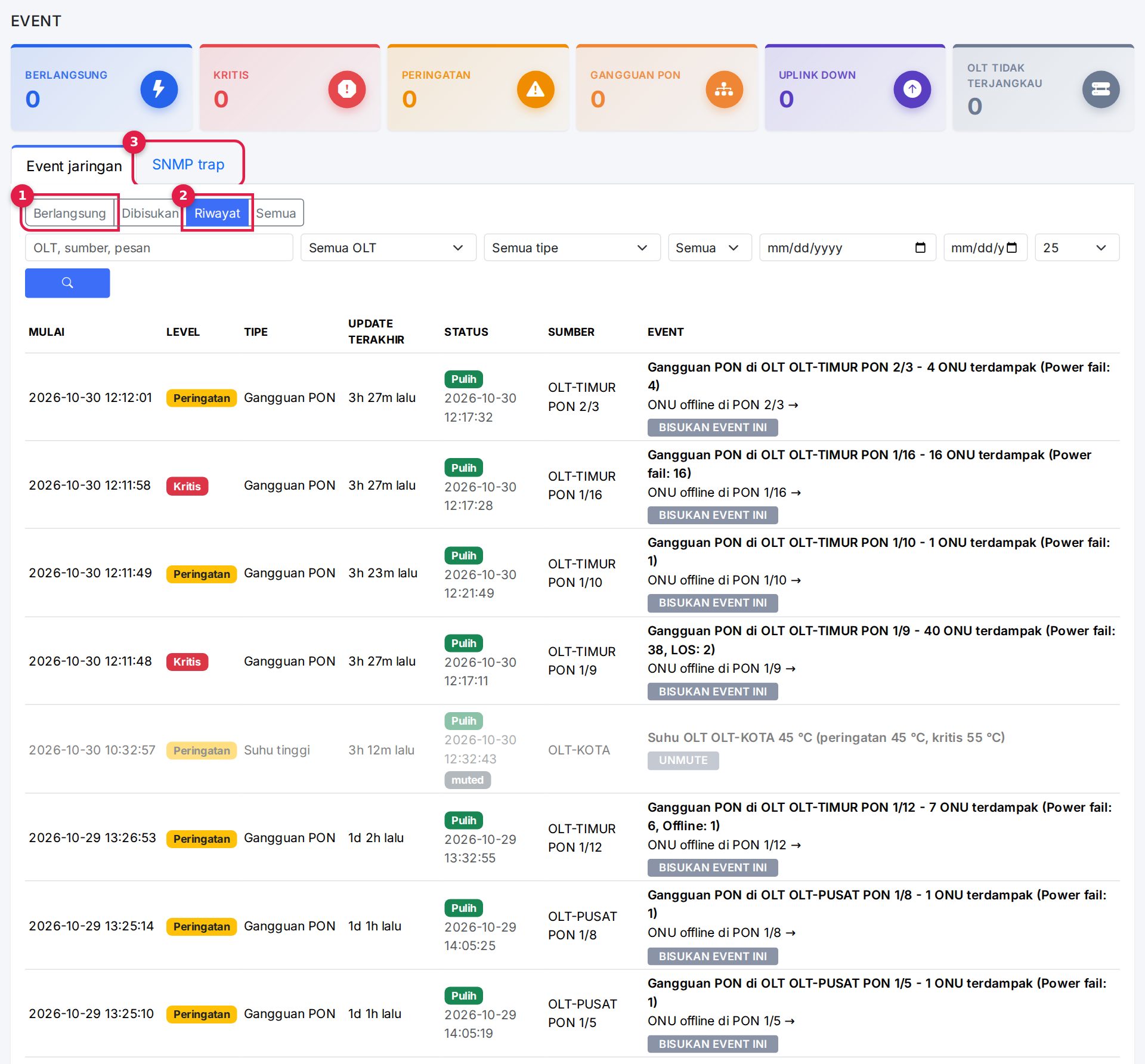The height and width of the screenshot is (1064, 1145).
Task: Click the blue search magnifier button
Action: click(x=67, y=283)
